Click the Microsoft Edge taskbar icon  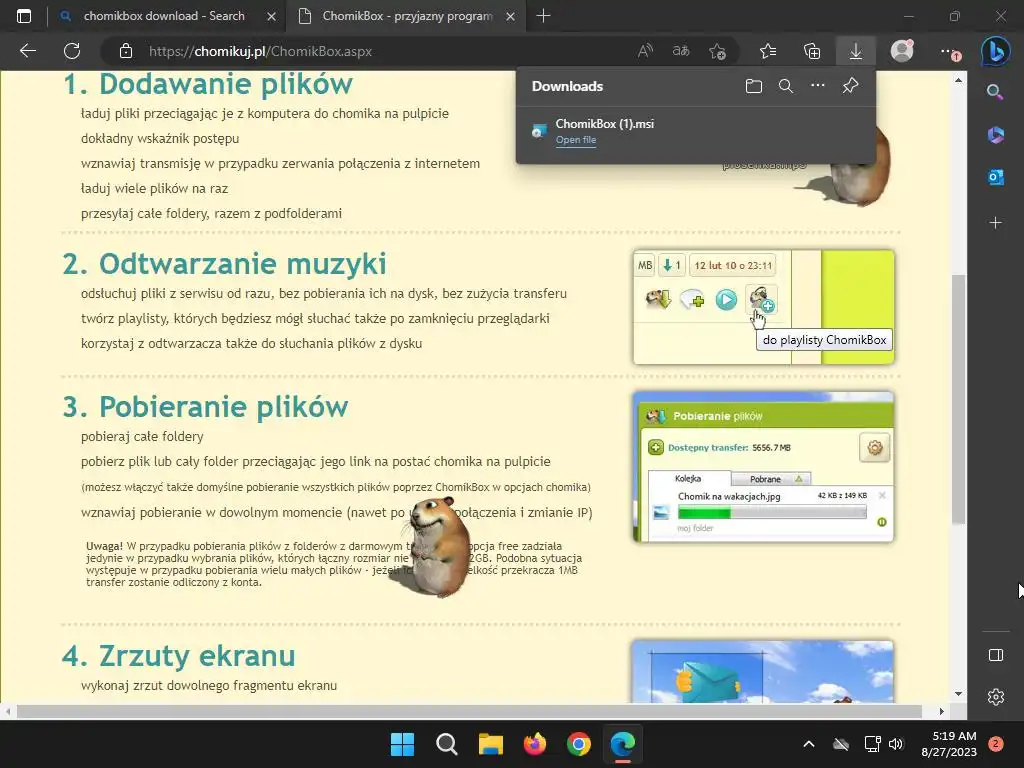tap(622, 744)
